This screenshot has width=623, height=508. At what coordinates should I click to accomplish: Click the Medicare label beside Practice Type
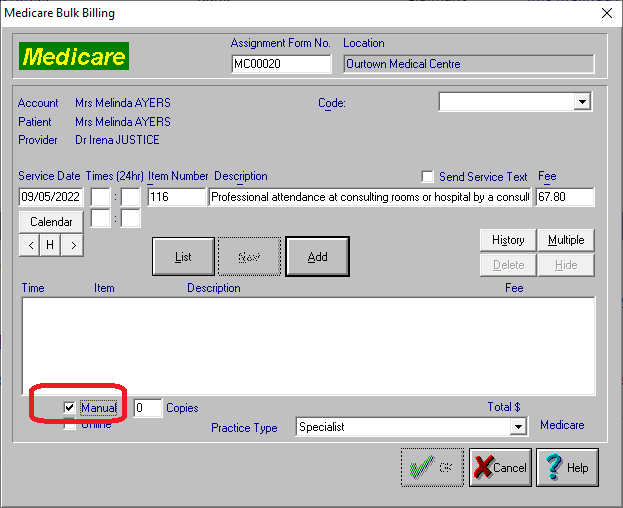tap(562, 425)
